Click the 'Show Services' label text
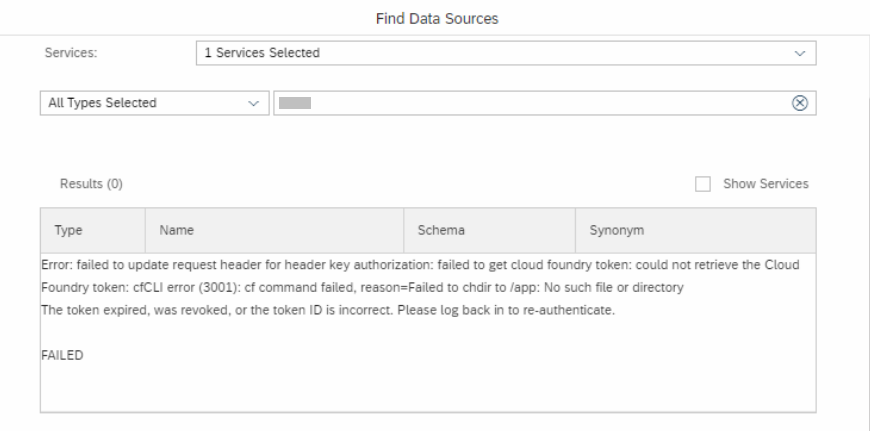The height and width of the screenshot is (431, 870). (766, 184)
